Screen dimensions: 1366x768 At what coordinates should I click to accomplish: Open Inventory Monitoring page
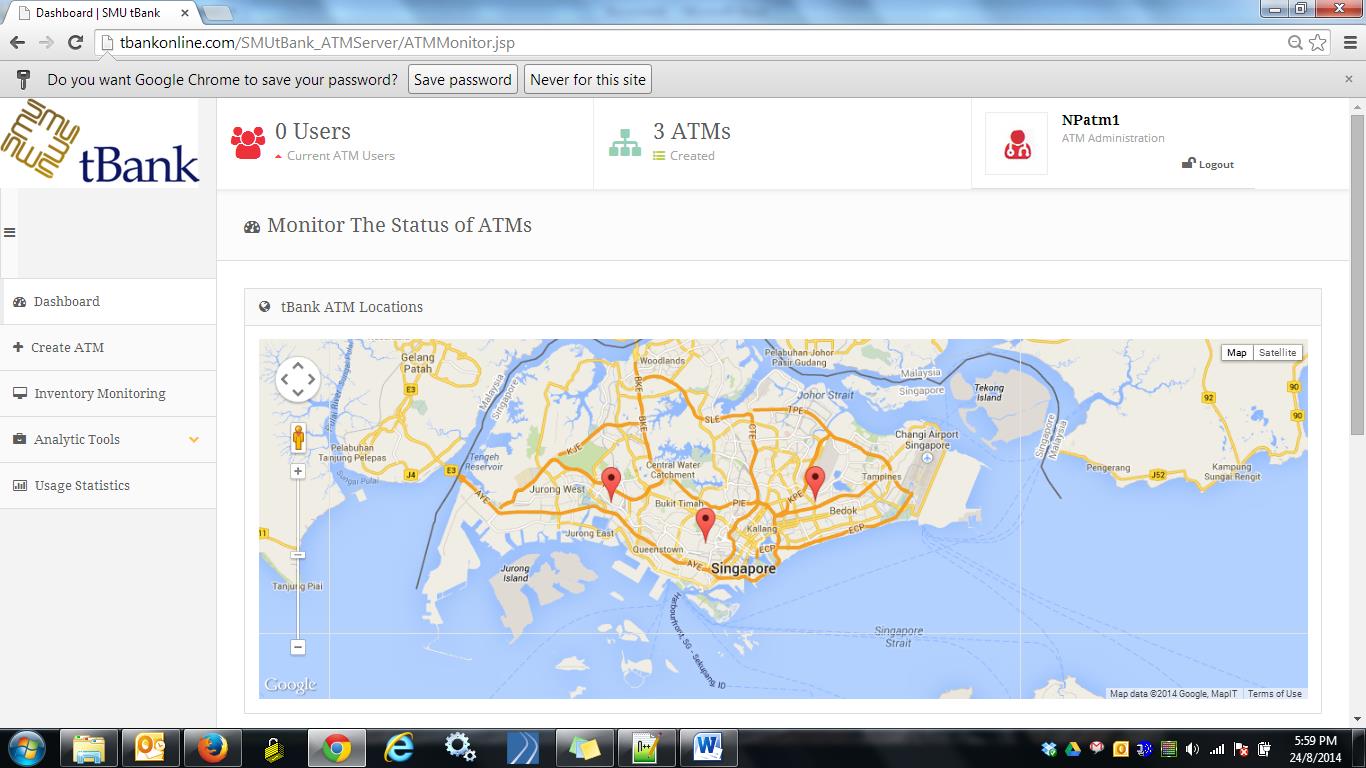point(108,393)
